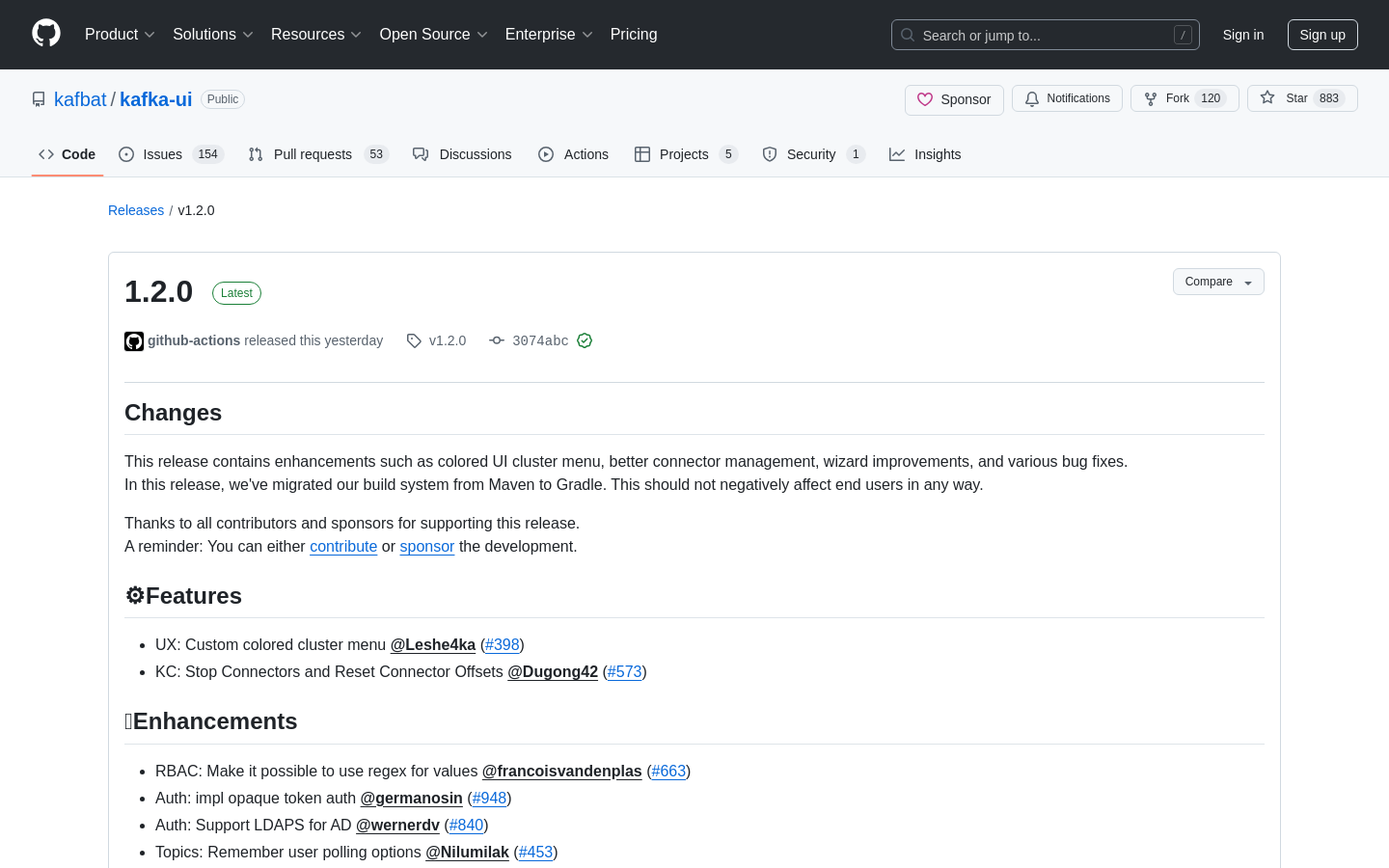Open pull request #948
Viewport: 1389px width, 868px height.
tap(490, 798)
